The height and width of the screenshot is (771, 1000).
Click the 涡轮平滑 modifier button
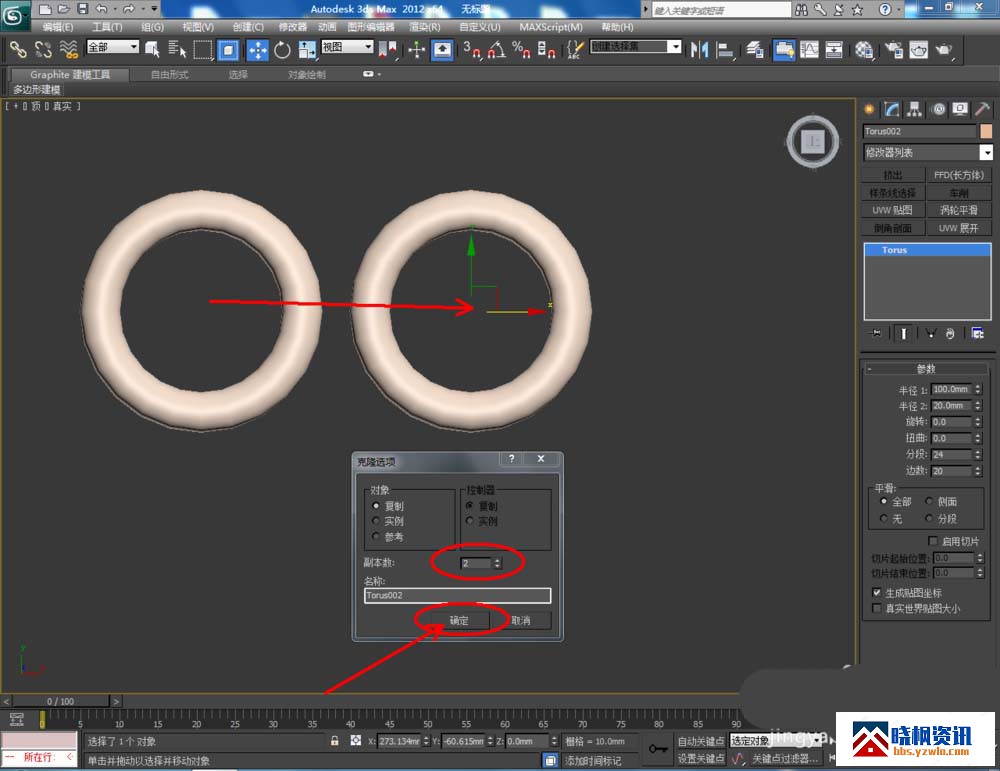tap(959, 210)
